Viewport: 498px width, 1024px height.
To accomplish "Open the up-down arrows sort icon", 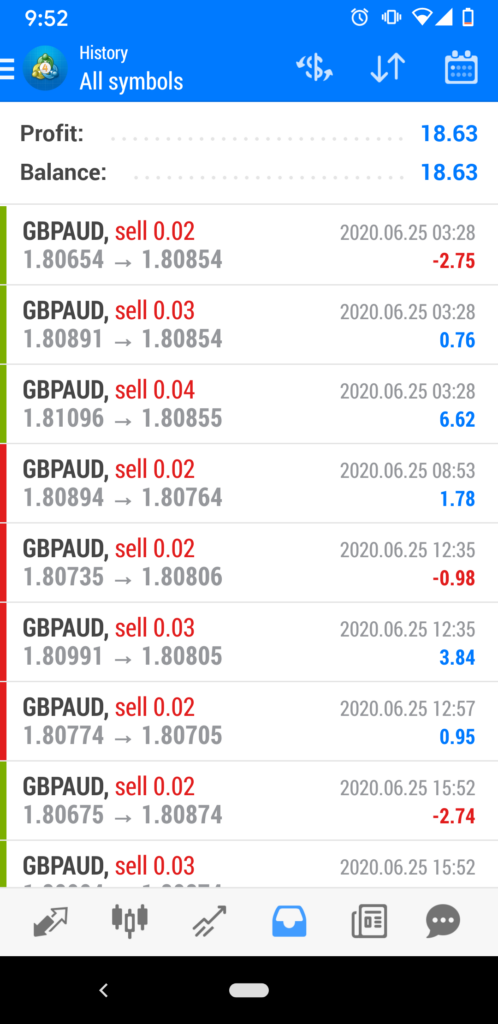I will click(388, 68).
